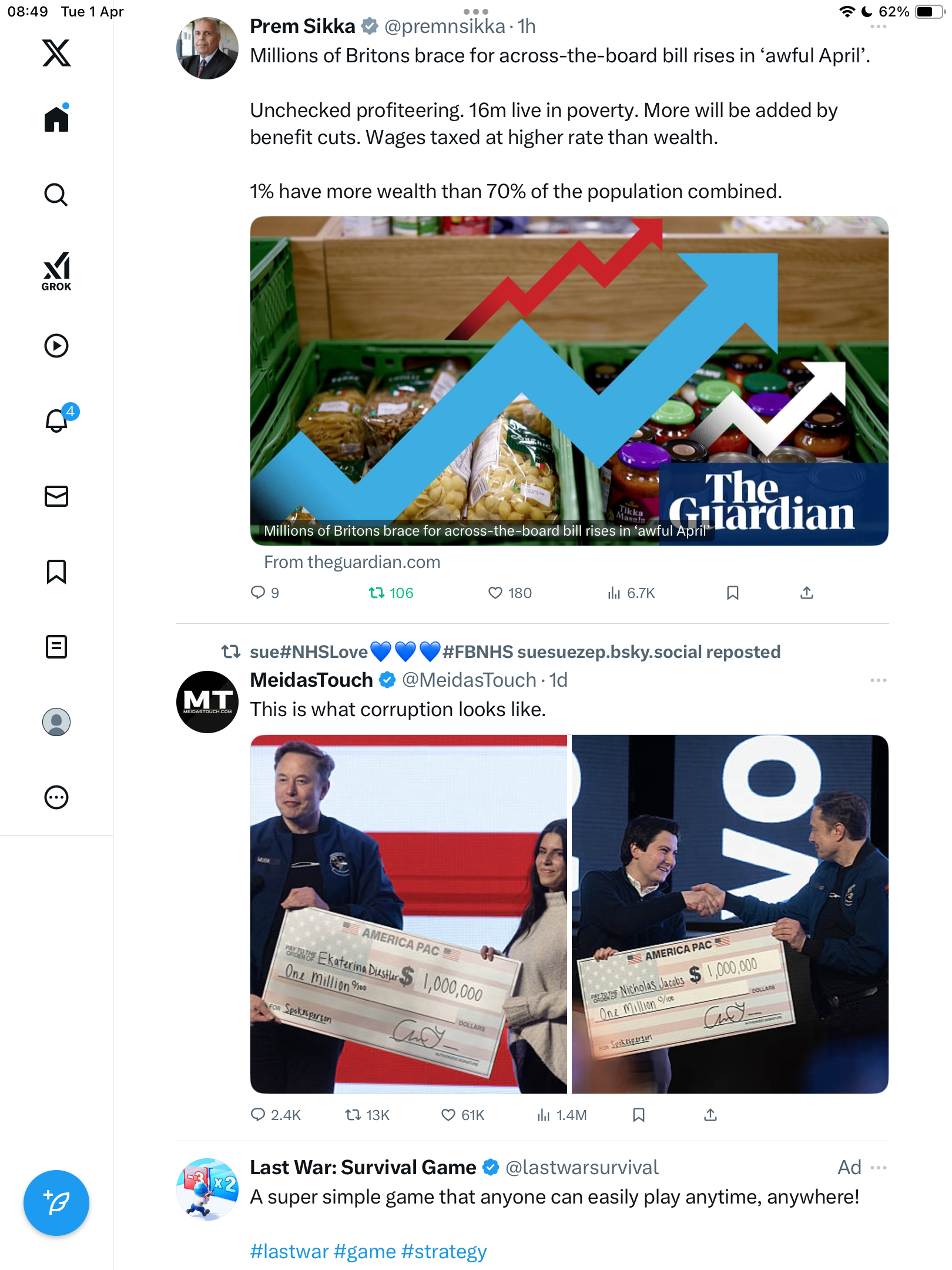Open more options on Last War ad
Image resolution: width=952 pixels, height=1270 pixels.
coord(878,1168)
